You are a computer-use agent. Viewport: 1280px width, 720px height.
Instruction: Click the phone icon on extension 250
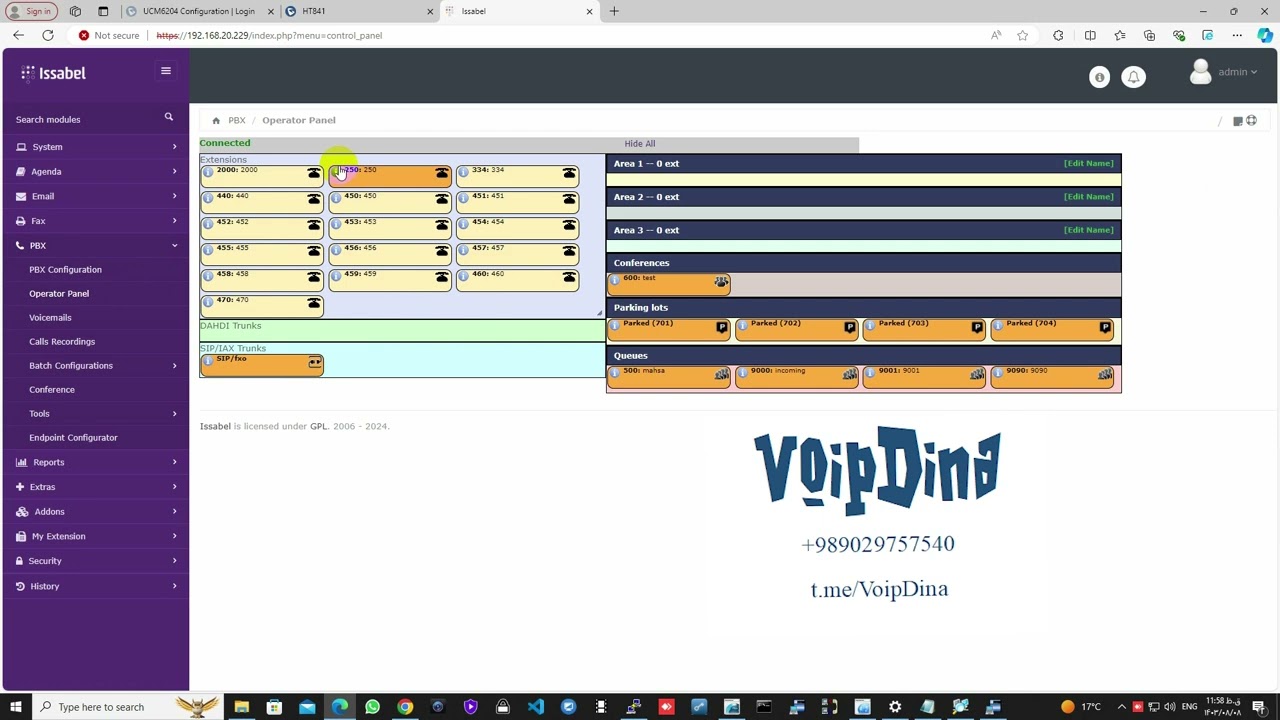coord(442,174)
